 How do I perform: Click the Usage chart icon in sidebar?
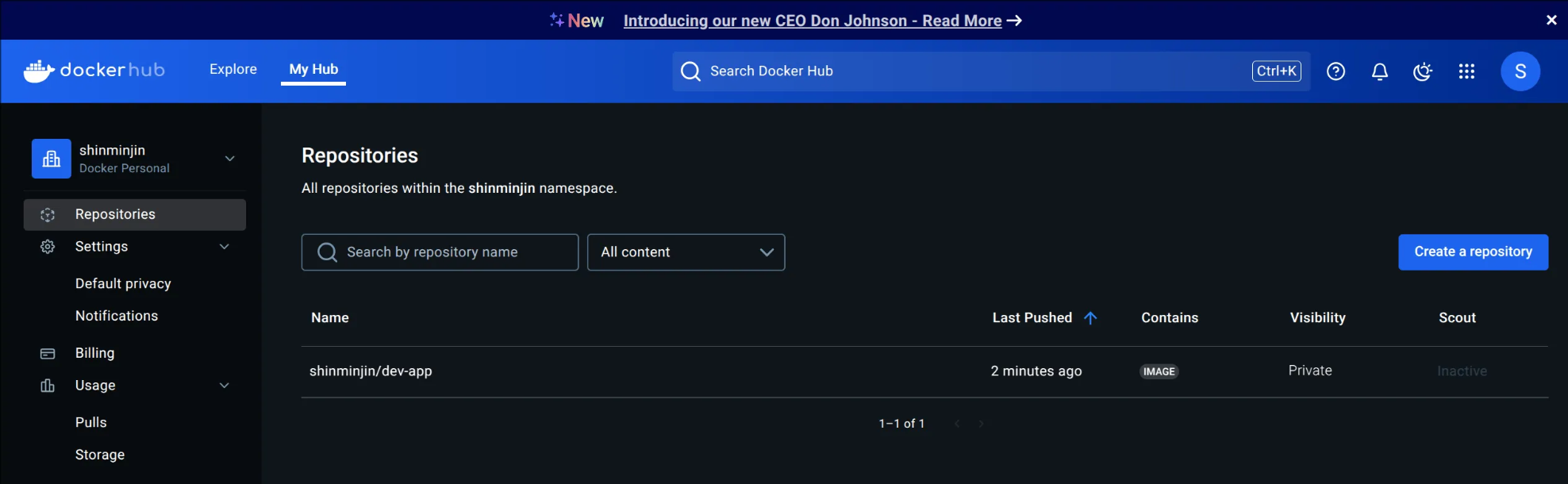click(48, 386)
